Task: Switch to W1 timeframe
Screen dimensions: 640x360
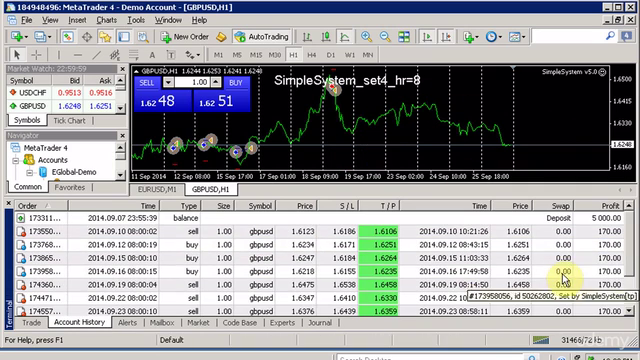Action: point(350,55)
